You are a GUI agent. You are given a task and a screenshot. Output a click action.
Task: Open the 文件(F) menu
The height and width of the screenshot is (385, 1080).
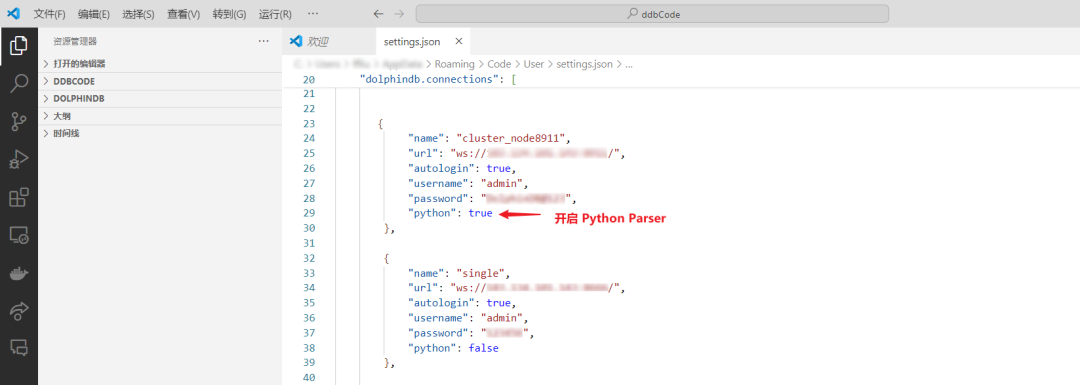[50, 14]
